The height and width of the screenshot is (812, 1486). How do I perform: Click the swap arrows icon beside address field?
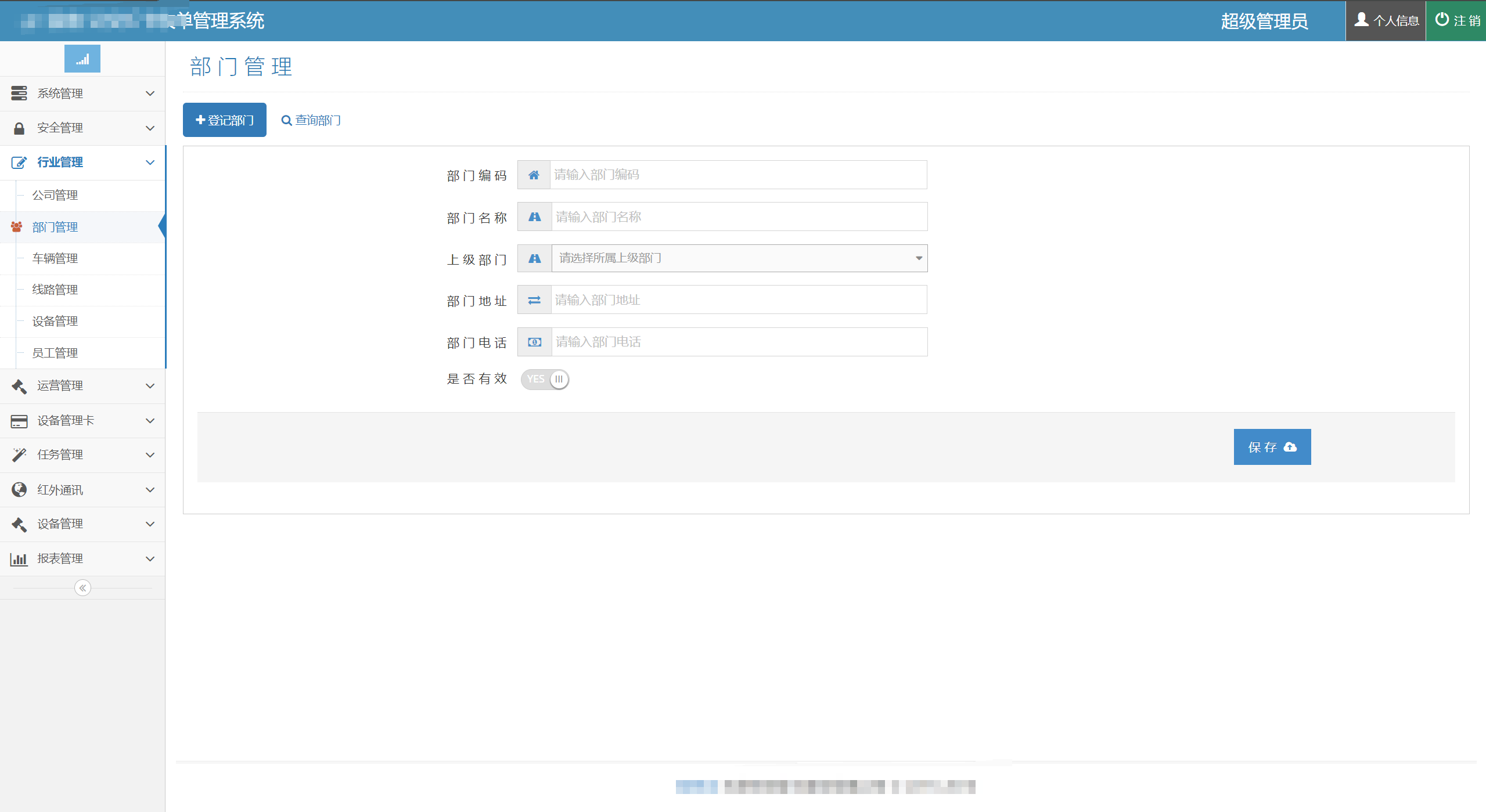534,300
